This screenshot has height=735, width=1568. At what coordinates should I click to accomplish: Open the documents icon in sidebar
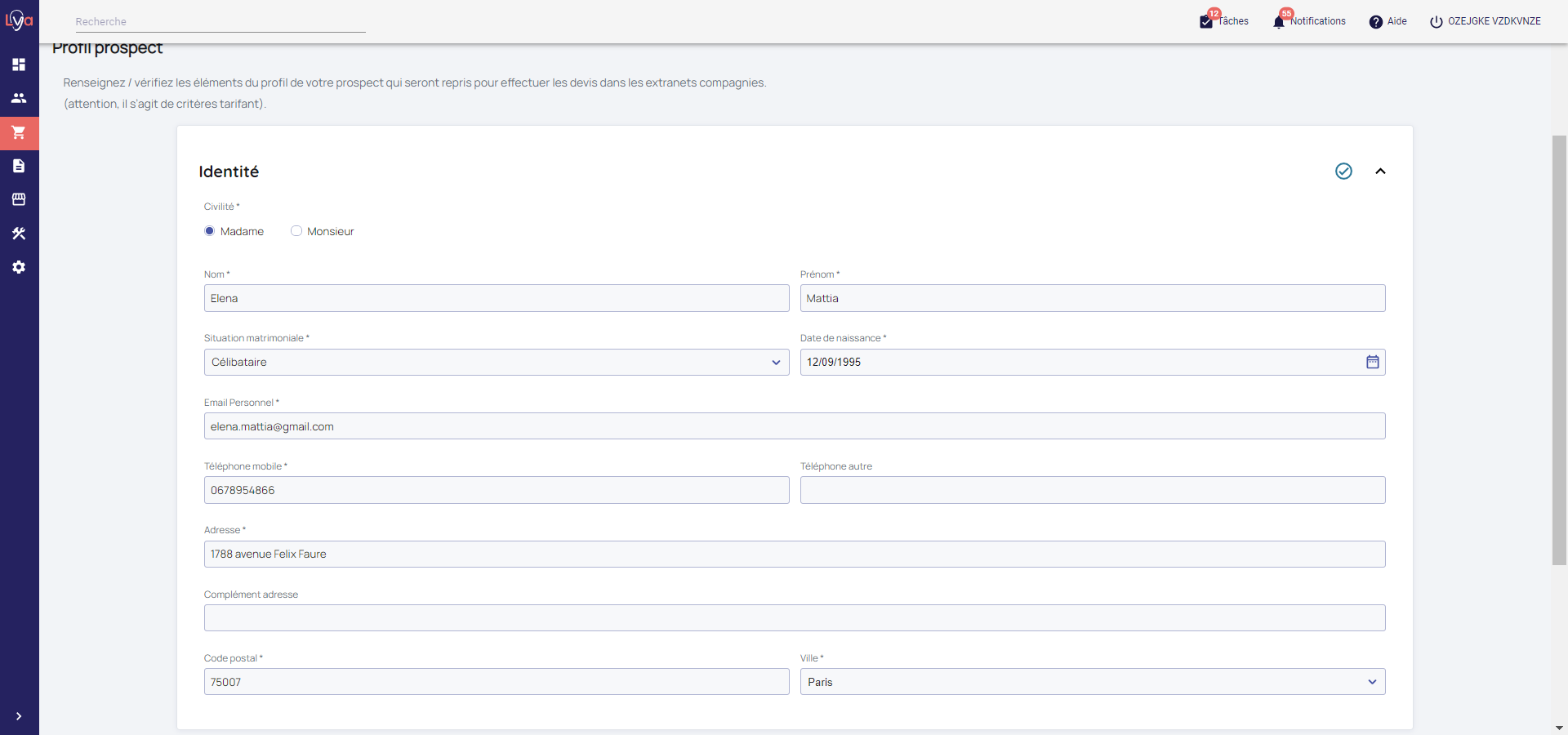(19, 166)
